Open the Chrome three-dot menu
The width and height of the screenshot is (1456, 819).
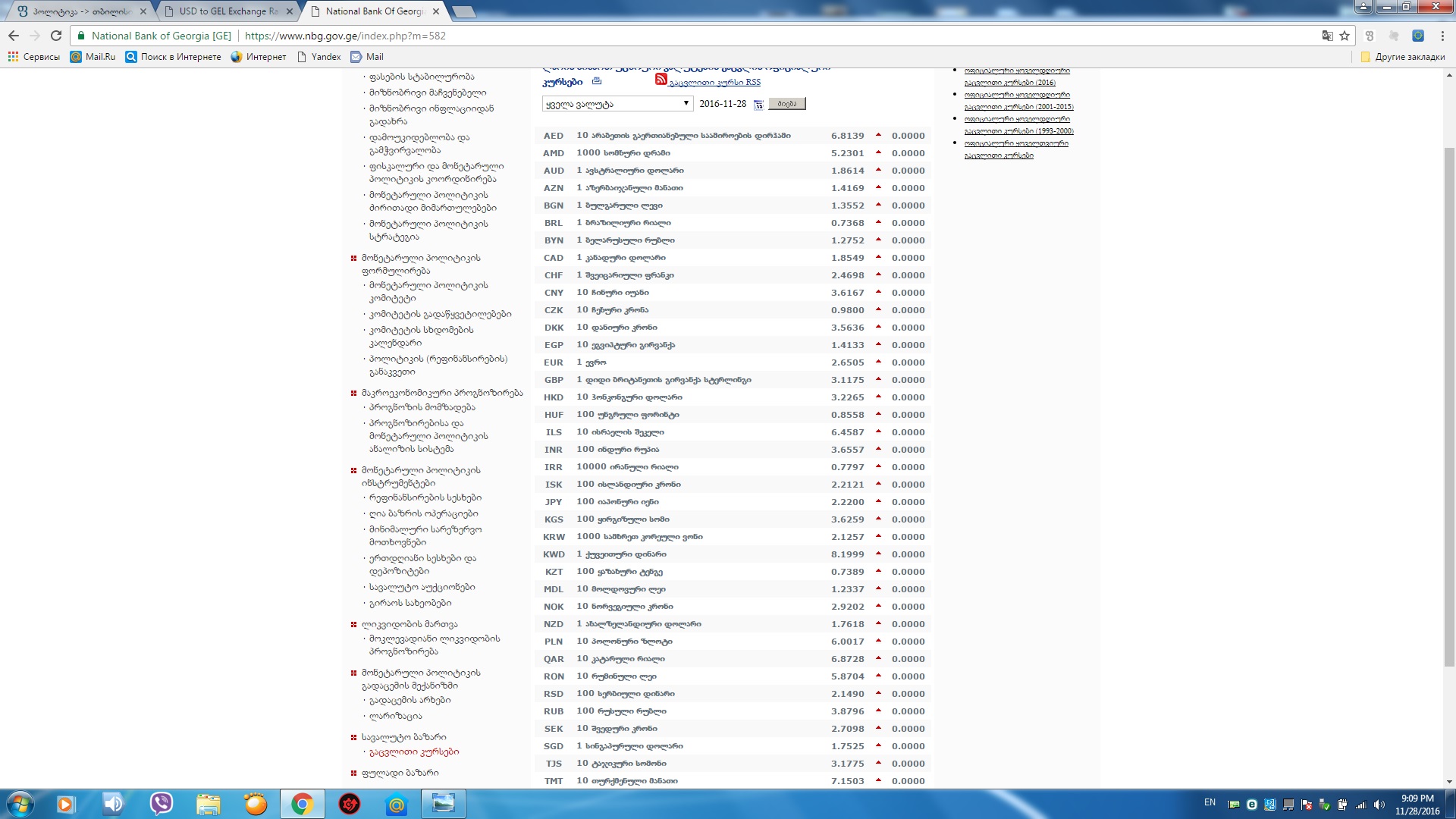[x=1442, y=36]
